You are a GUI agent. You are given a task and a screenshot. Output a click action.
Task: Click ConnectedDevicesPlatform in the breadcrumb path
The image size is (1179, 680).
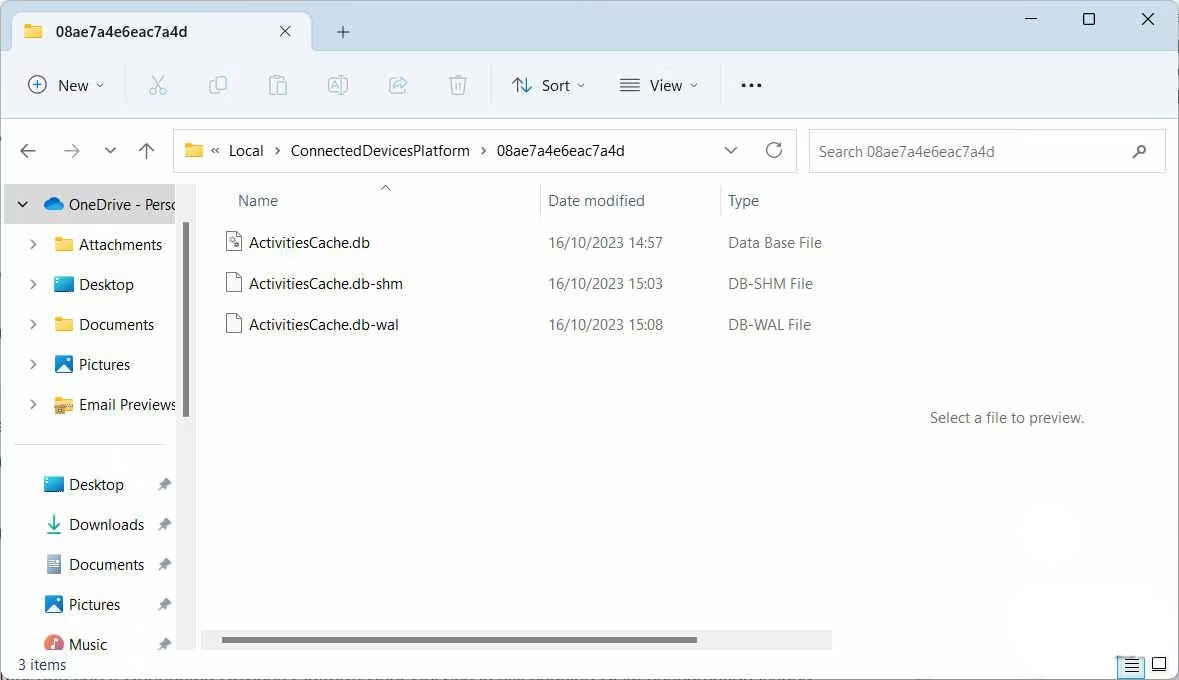[380, 150]
